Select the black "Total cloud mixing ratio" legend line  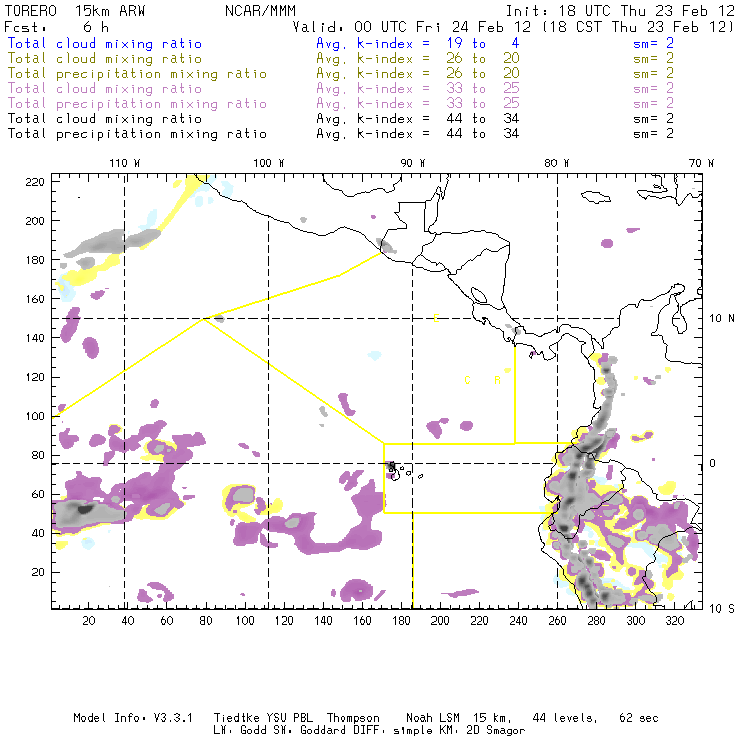click(105, 119)
